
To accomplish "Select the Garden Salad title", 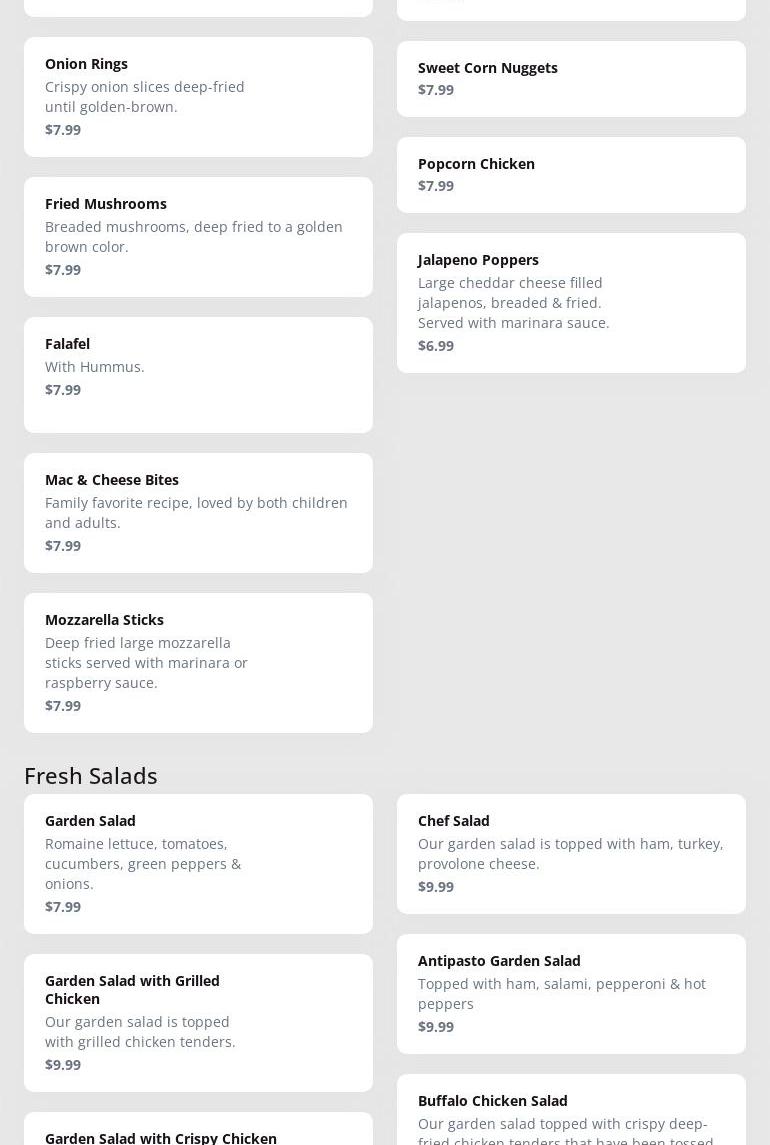I will click(x=90, y=821).
